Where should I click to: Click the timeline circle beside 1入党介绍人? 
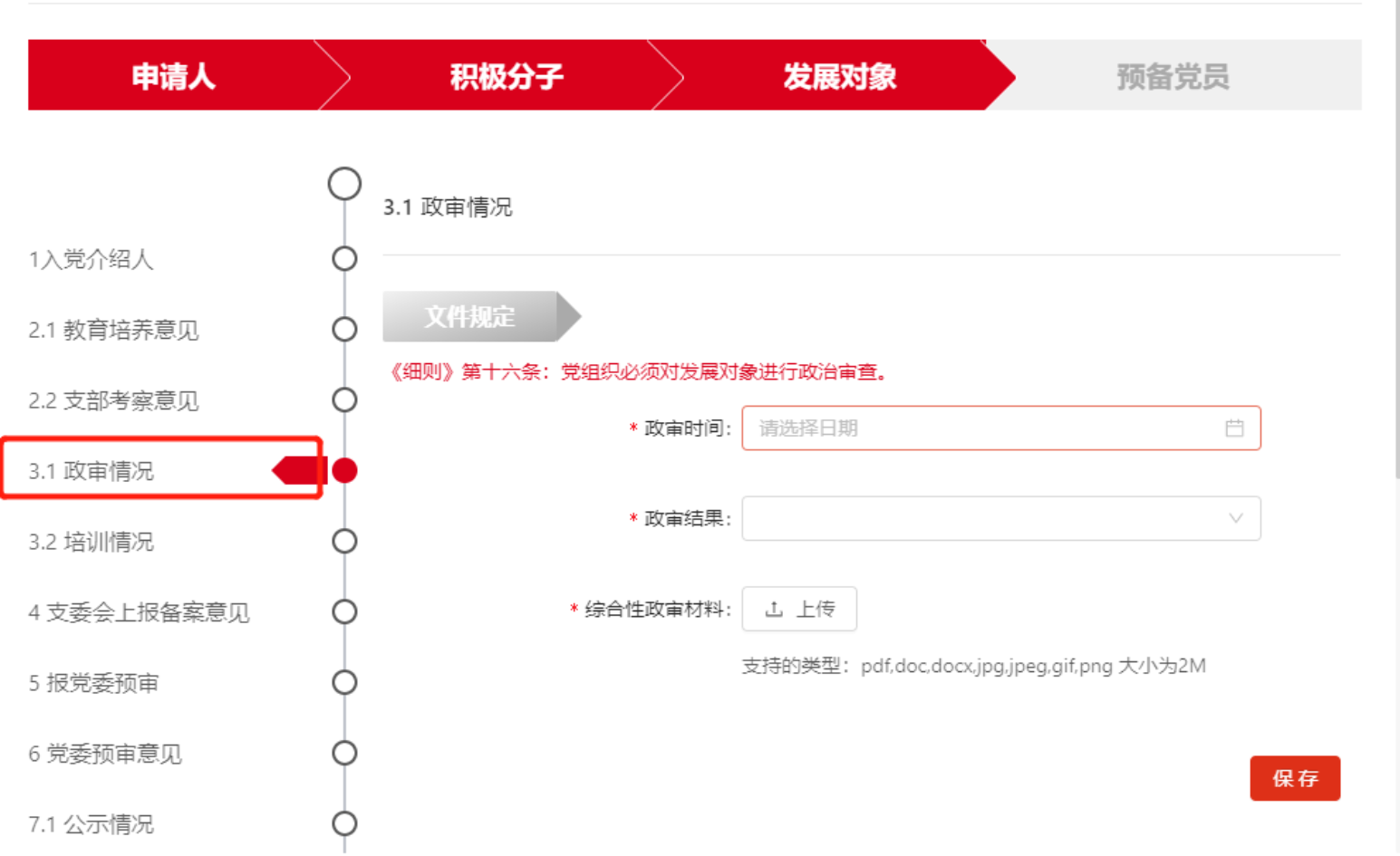[344, 259]
